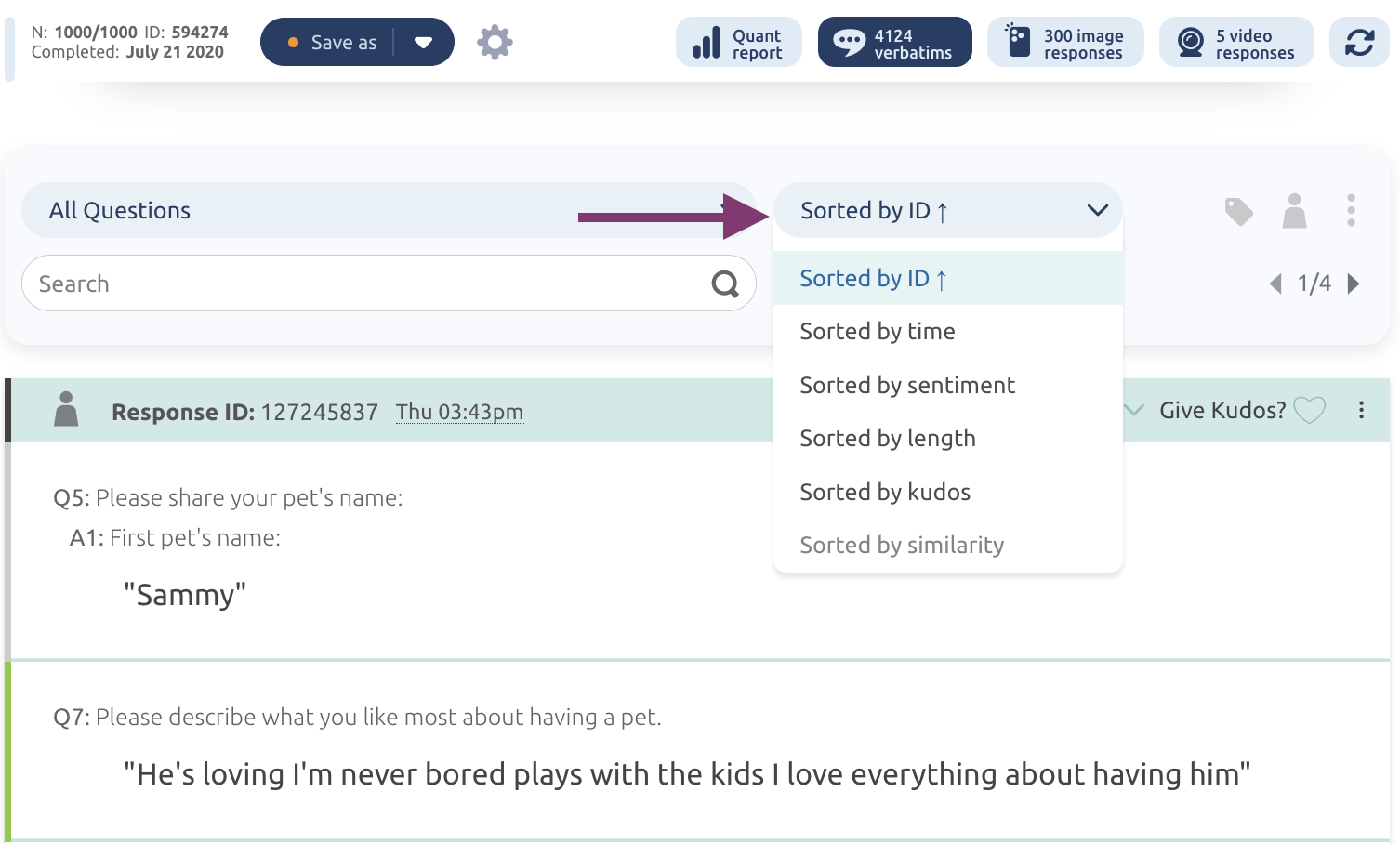Screen dimensions: 1400x844
Task: Click the page indicator 1/4
Action: [1314, 284]
